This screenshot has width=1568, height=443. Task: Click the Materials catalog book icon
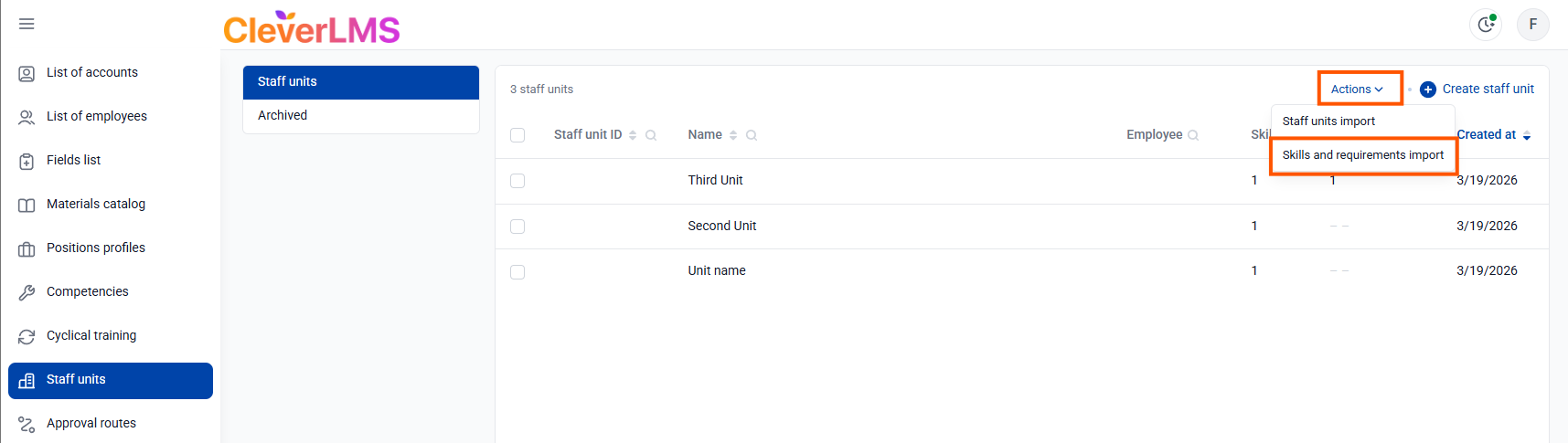[27, 205]
